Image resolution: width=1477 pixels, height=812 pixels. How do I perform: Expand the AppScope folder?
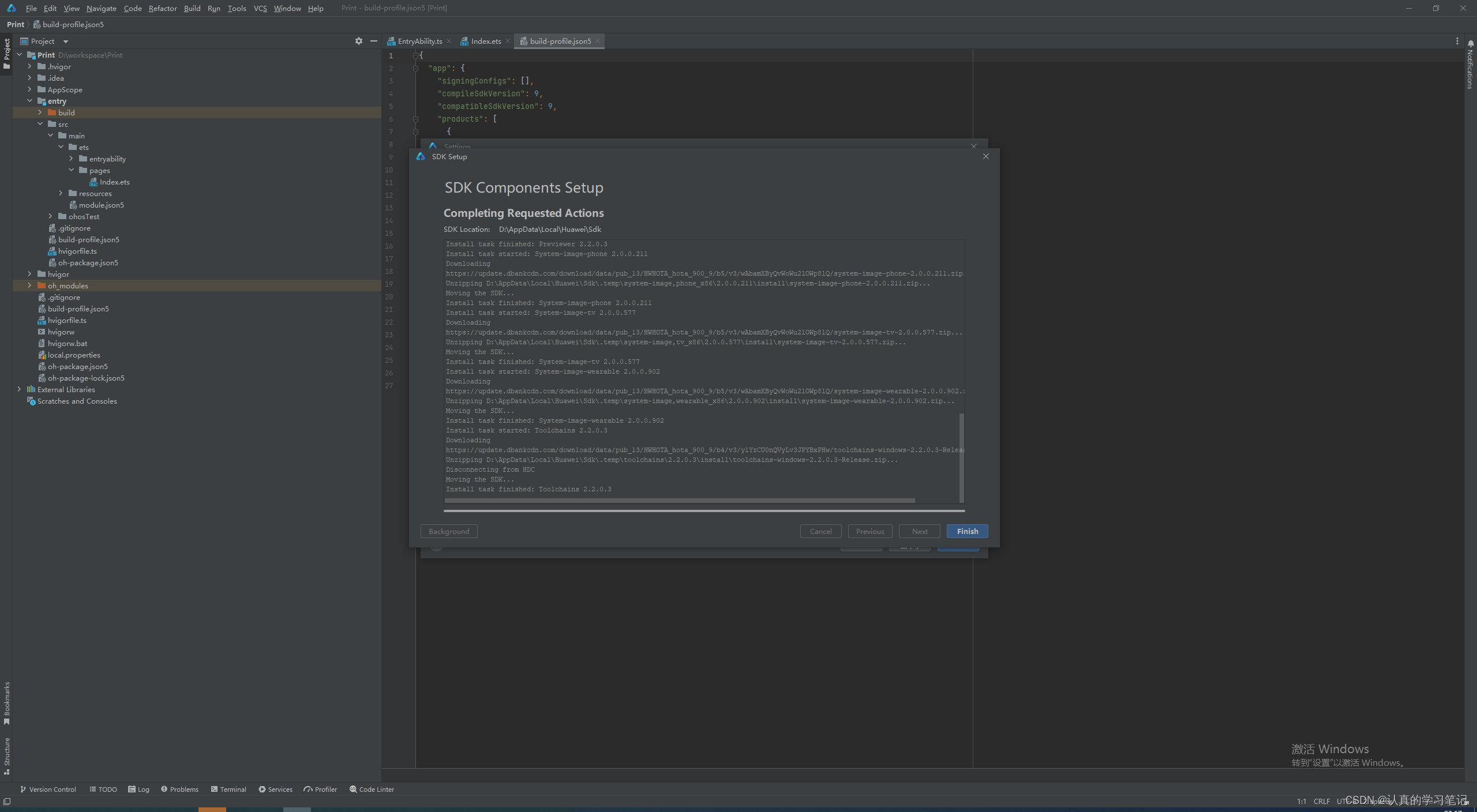point(29,89)
